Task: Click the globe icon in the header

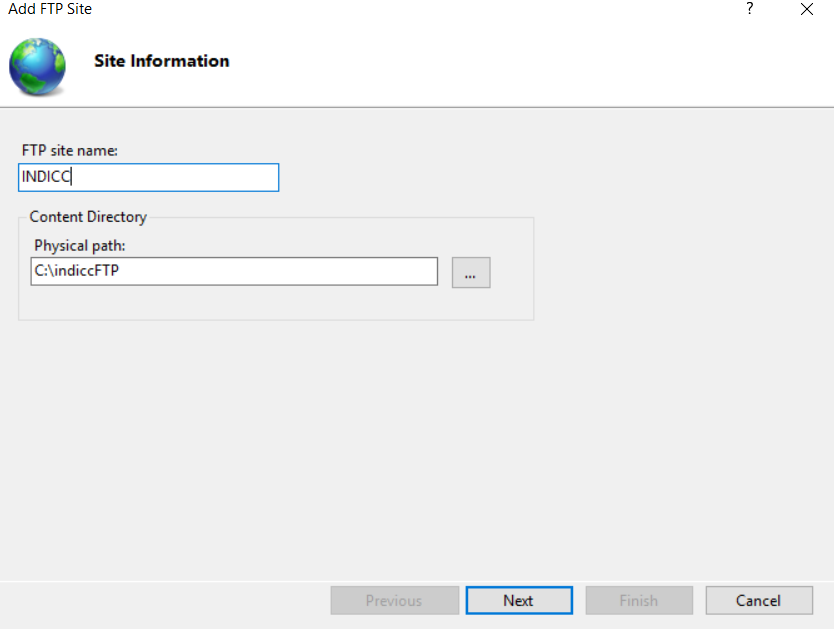Action: [x=37, y=66]
